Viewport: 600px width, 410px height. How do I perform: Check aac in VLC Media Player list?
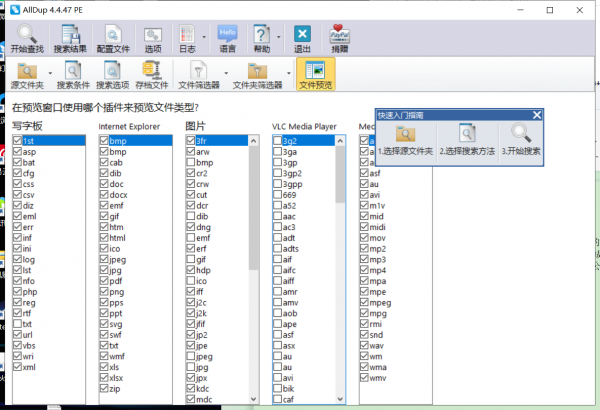(277, 216)
